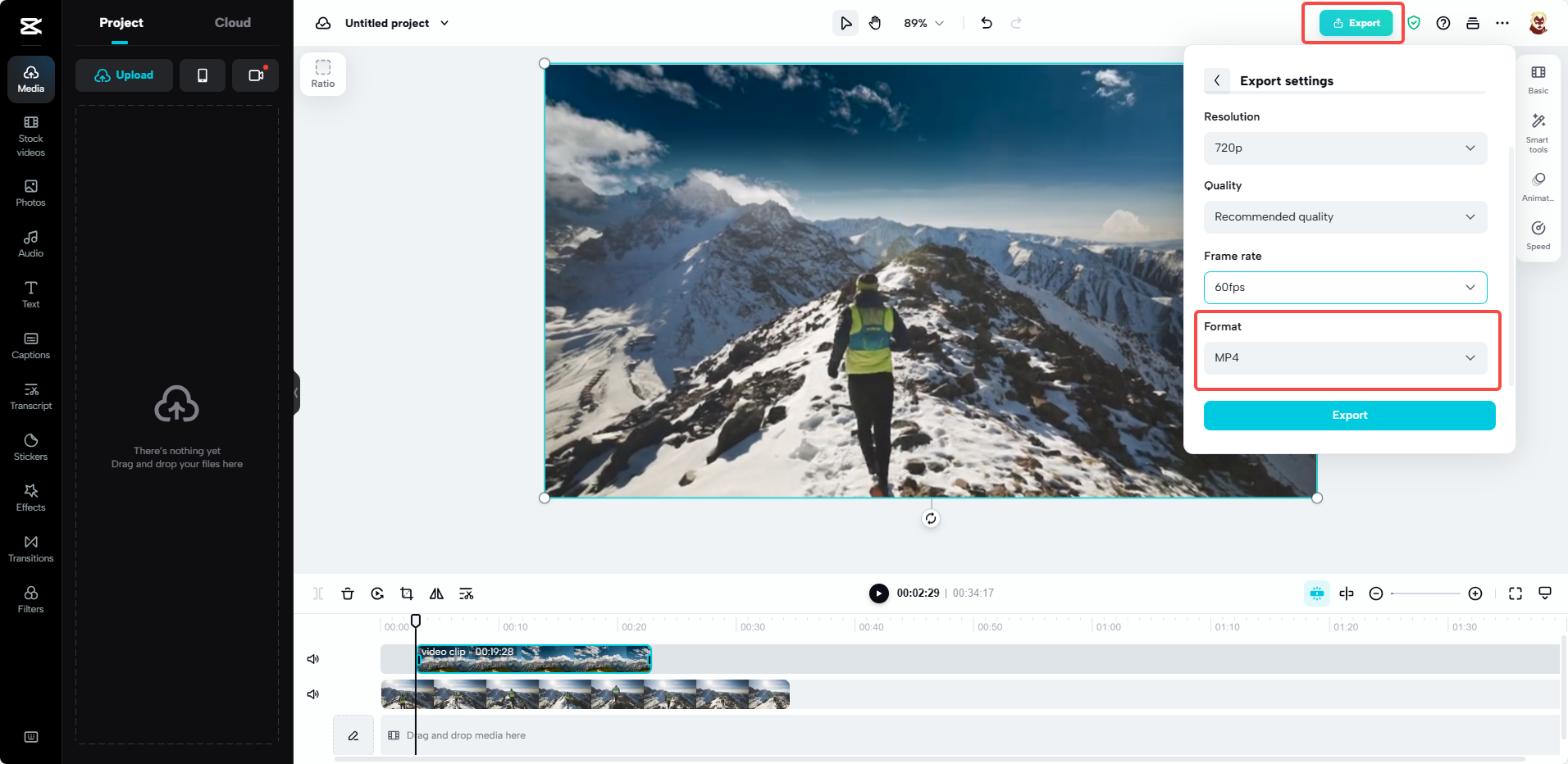Image resolution: width=1568 pixels, height=764 pixels.
Task: Open the Filters panel
Action: tap(31, 600)
